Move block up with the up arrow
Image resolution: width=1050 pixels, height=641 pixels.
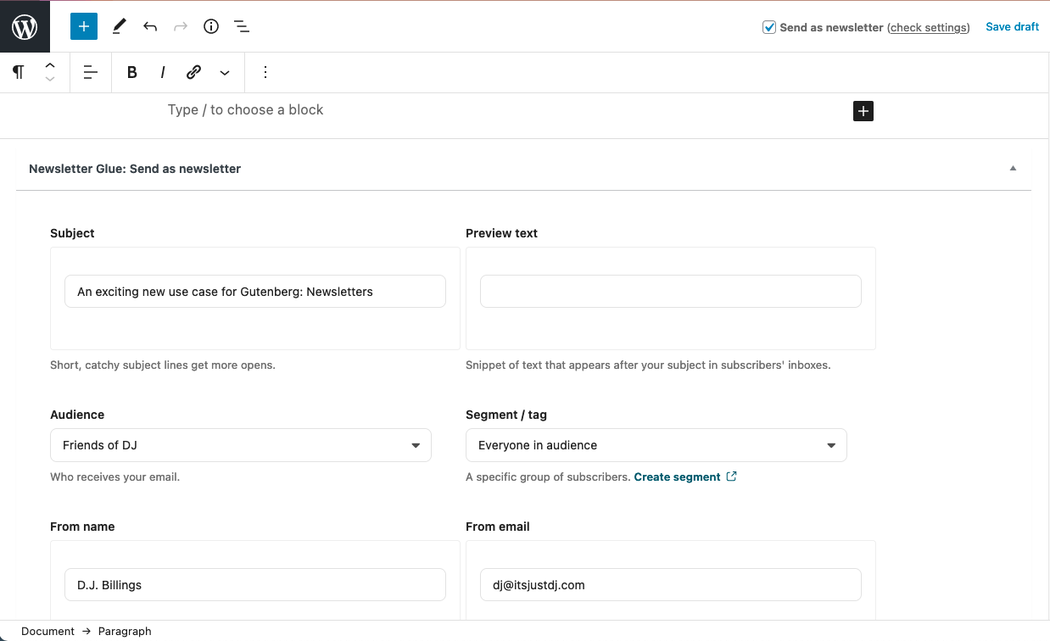(50, 65)
